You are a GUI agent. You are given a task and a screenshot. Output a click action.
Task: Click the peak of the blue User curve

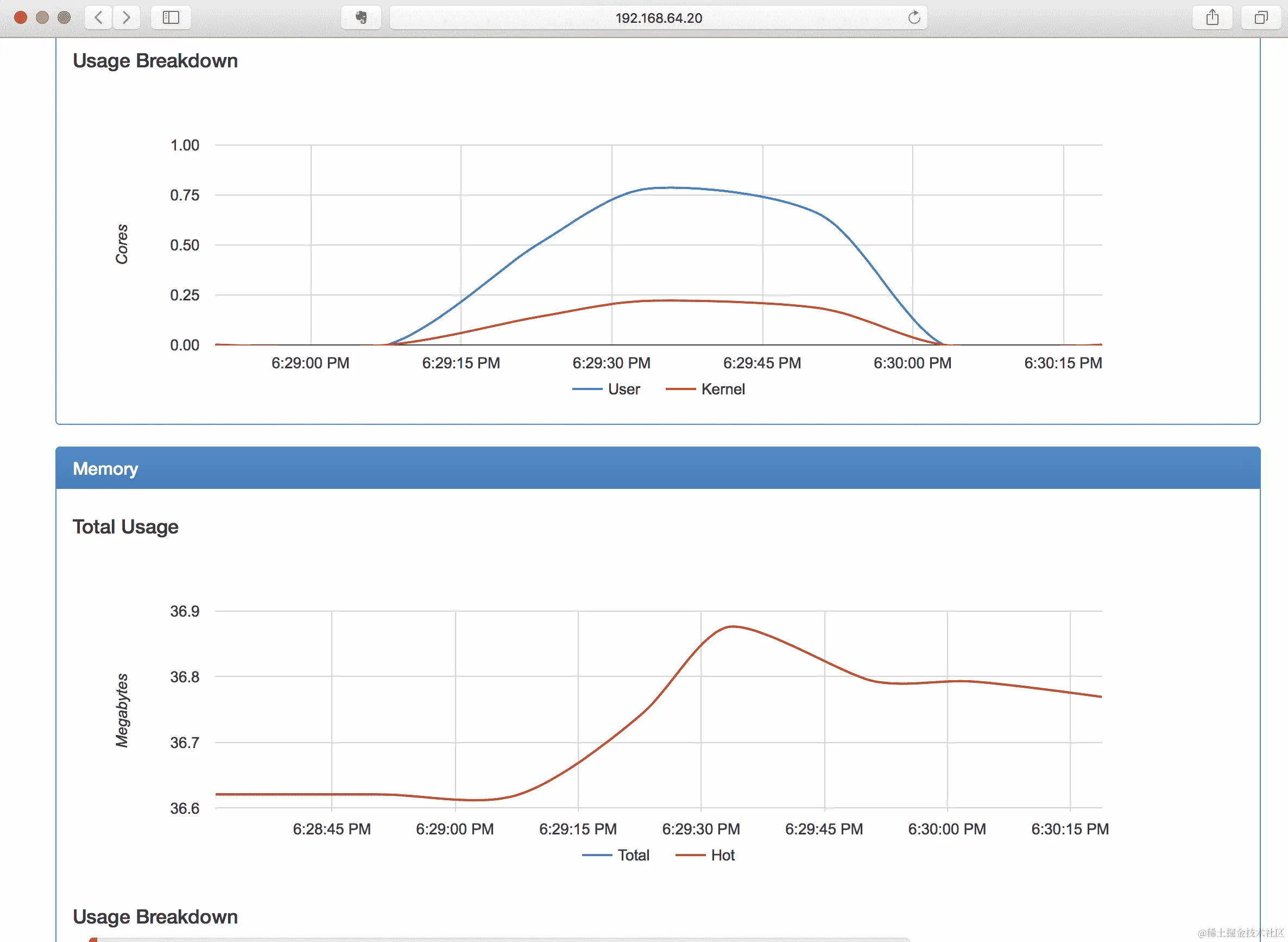pyautogui.click(x=671, y=187)
